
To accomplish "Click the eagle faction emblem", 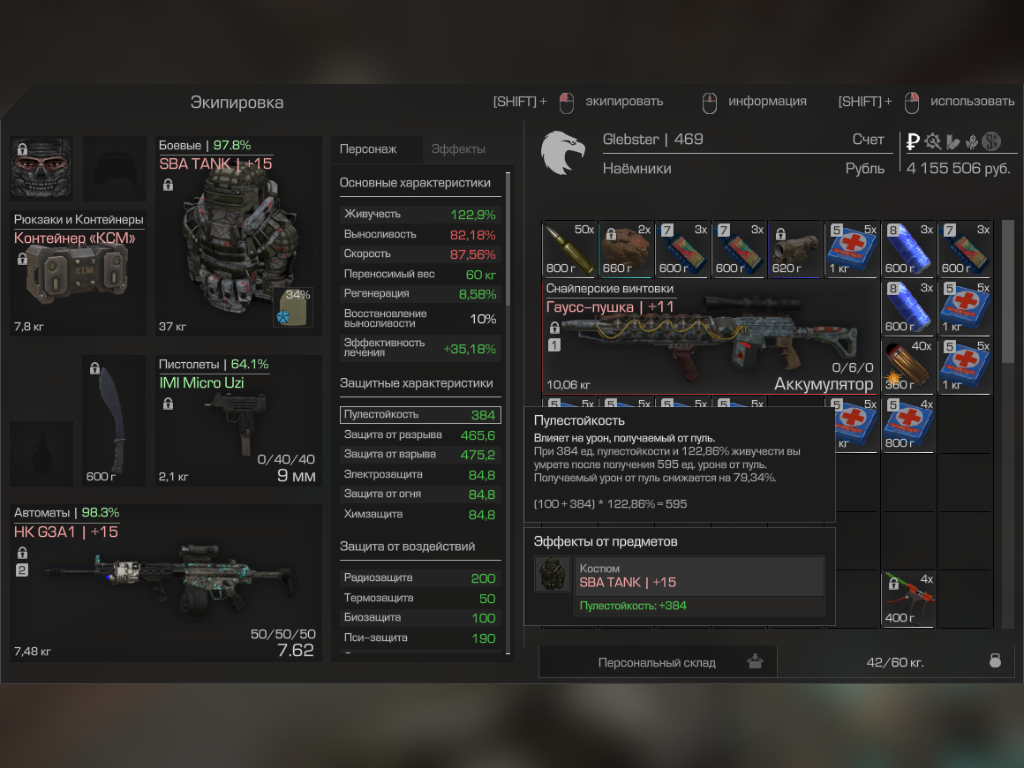I will coord(562,153).
